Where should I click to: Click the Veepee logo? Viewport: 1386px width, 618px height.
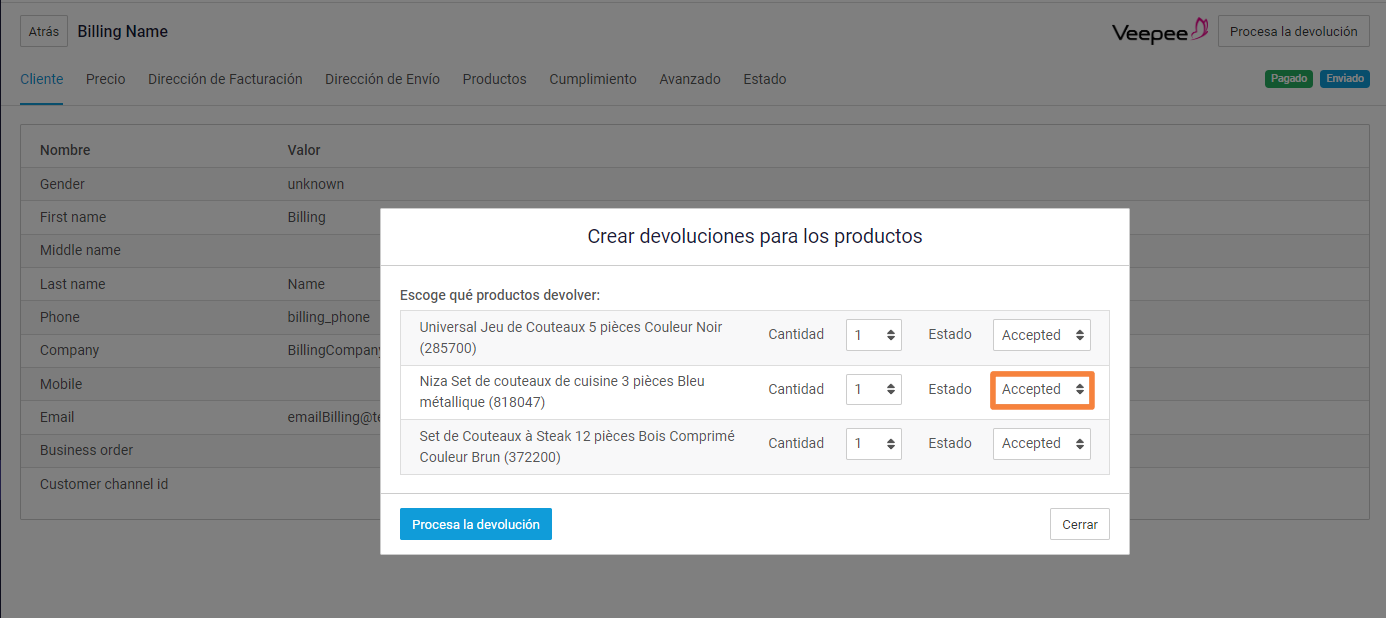[1160, 32]
